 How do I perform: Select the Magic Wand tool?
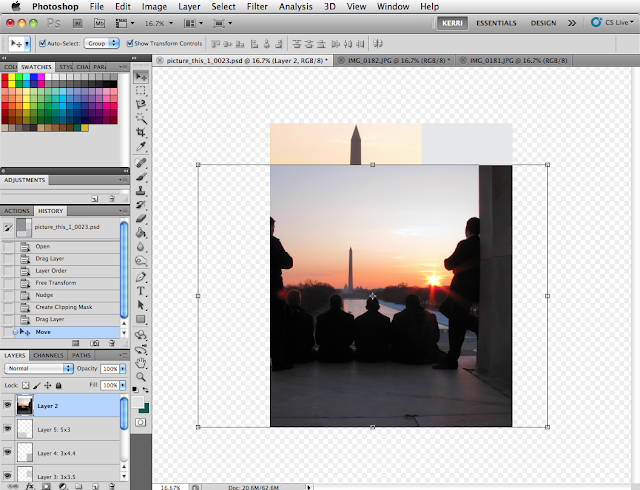tap(141, 119)
